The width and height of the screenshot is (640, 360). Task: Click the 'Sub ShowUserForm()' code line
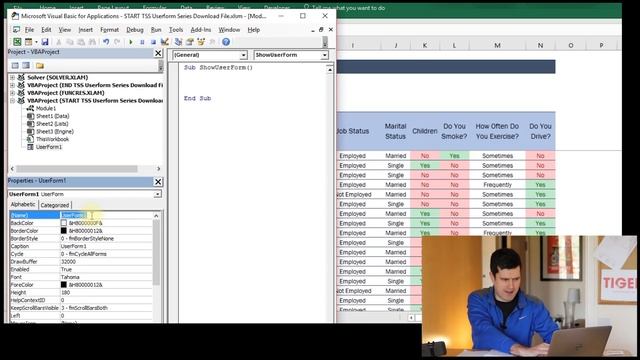[x=218, y=67]
